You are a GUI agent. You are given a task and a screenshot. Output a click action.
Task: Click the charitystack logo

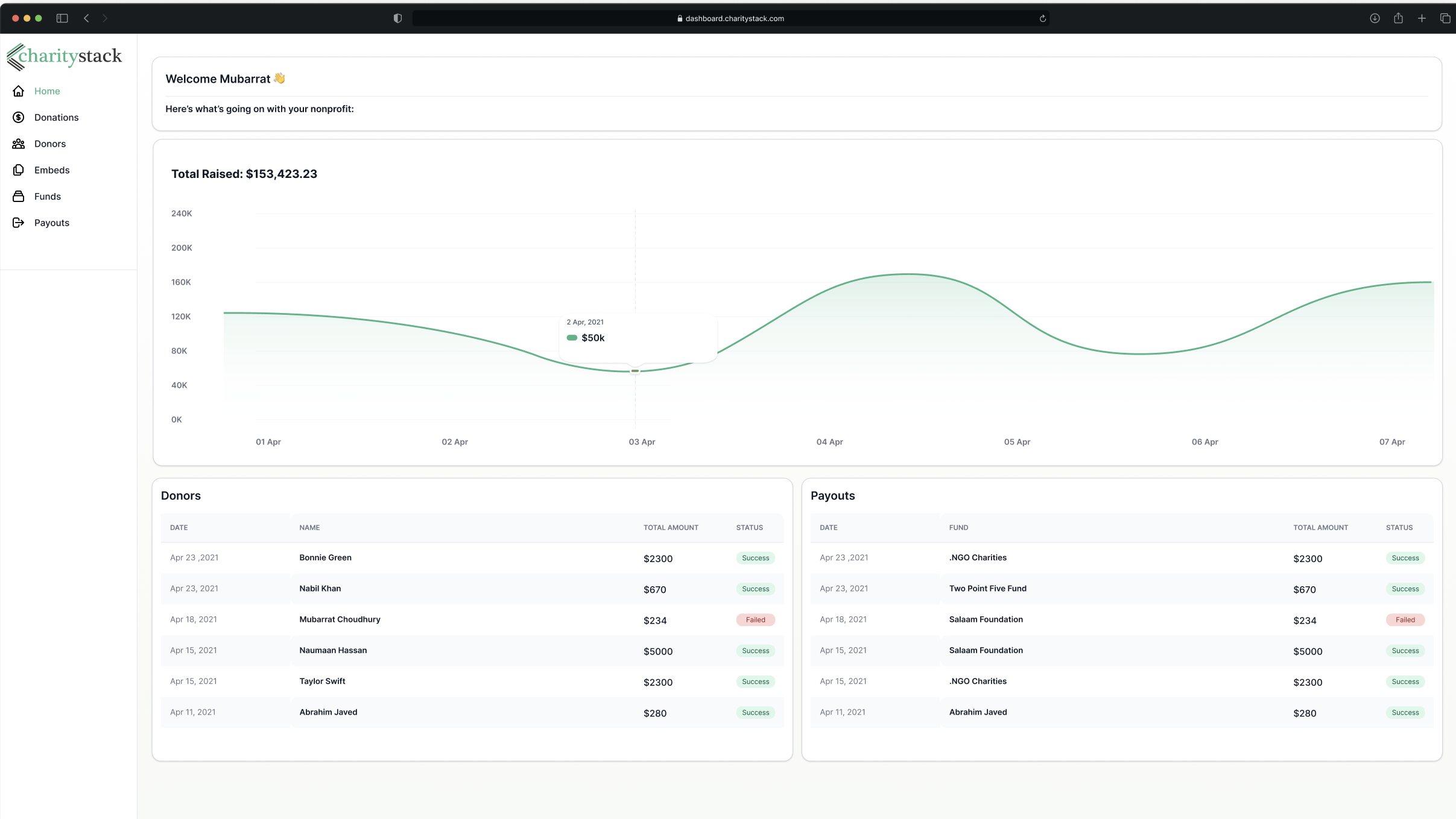tap(65, 56)
